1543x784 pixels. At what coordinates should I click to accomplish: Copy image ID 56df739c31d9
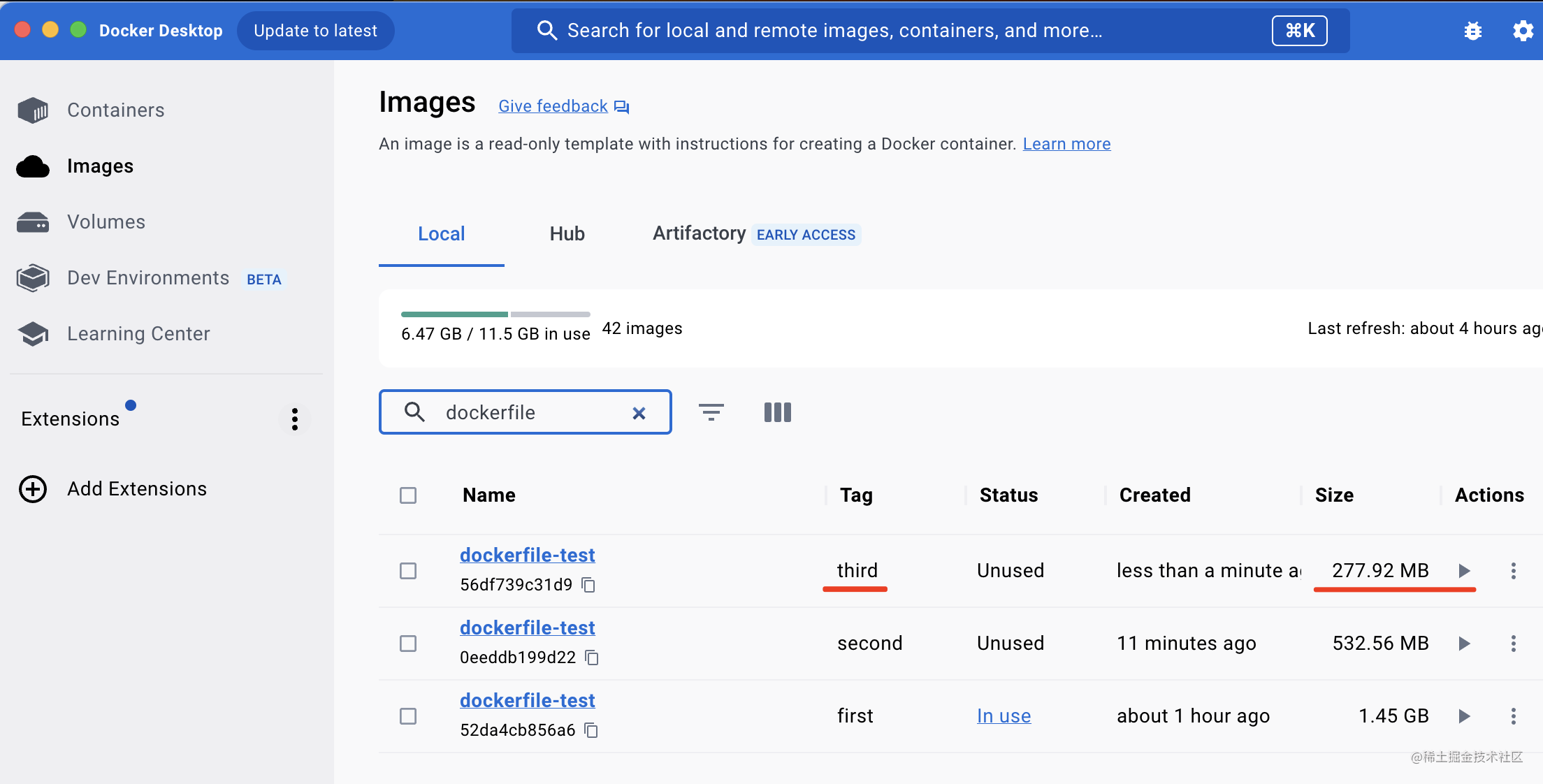click(x=589, y=585)
